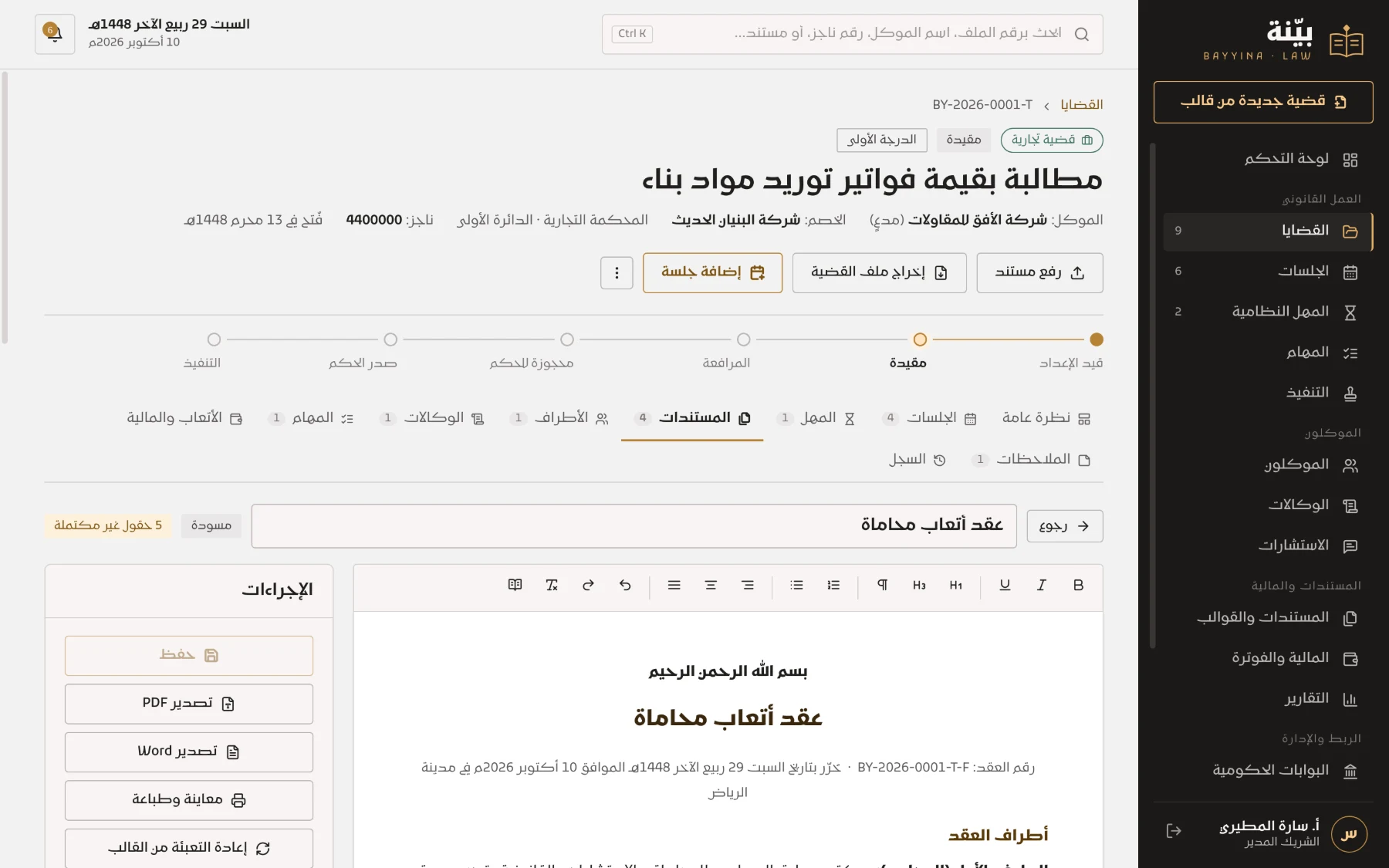Open البوابات الحكومية in the sidebar
The height and width of the screenshot is (868, 1389).
(1267, 771)
